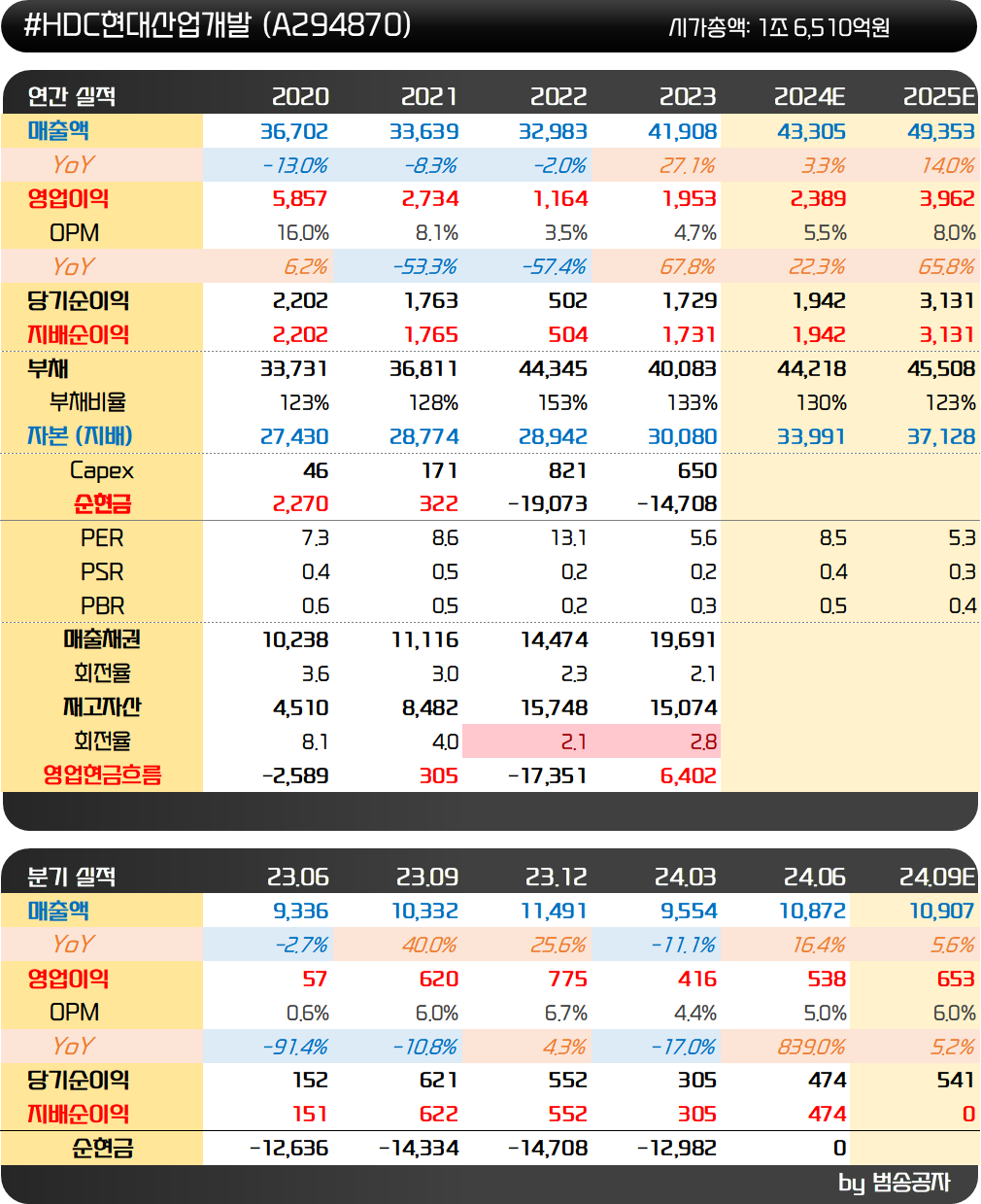Select the 2023 매출채권 value 19,691
Viewport: 981px width, 1204px height.
pyautogui.click(x=683, y=639)
